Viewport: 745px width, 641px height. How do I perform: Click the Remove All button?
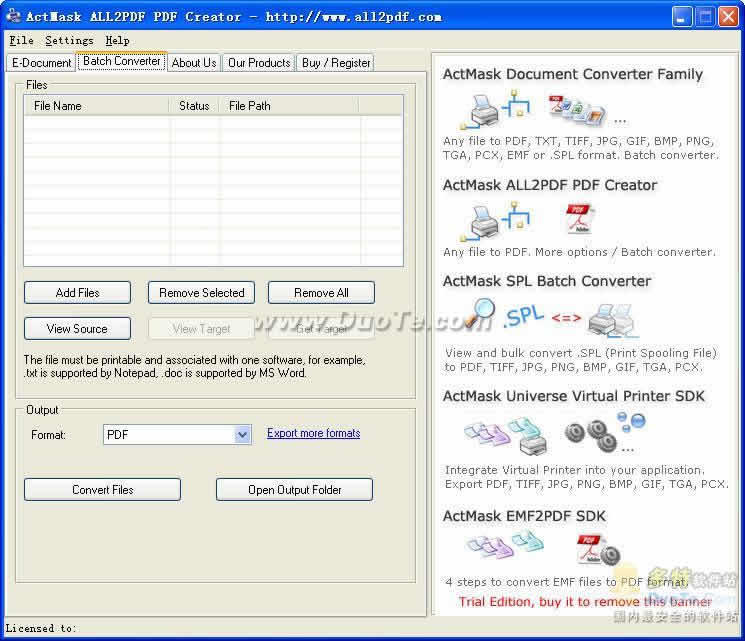click(321, 293)
